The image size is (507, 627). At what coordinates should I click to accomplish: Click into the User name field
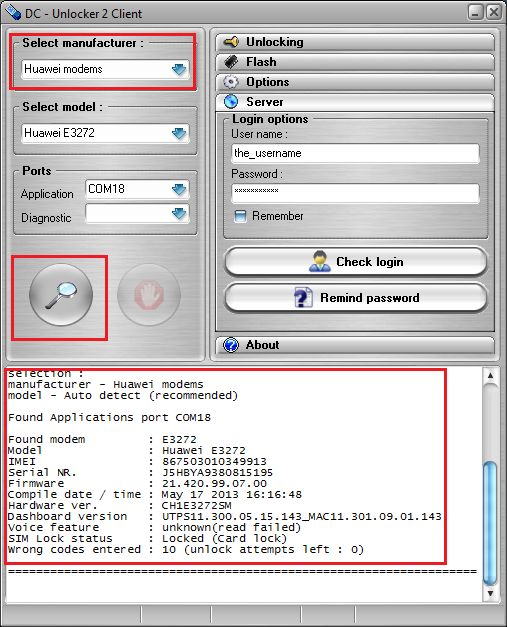(355, 153)
